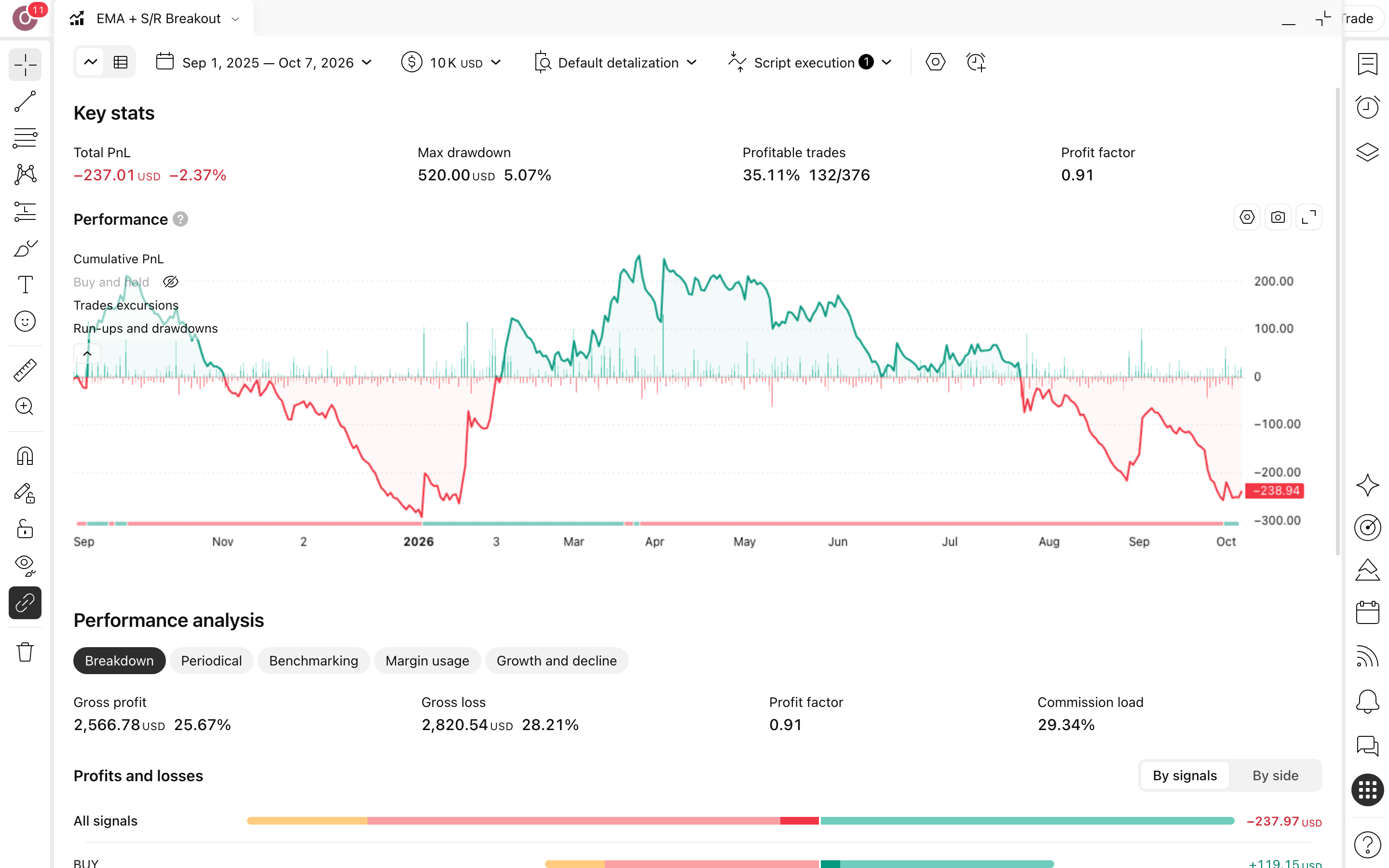Open the Growth and decline tab
Viewport: 1389px width, 868px height.
click(x=556, y=661)
